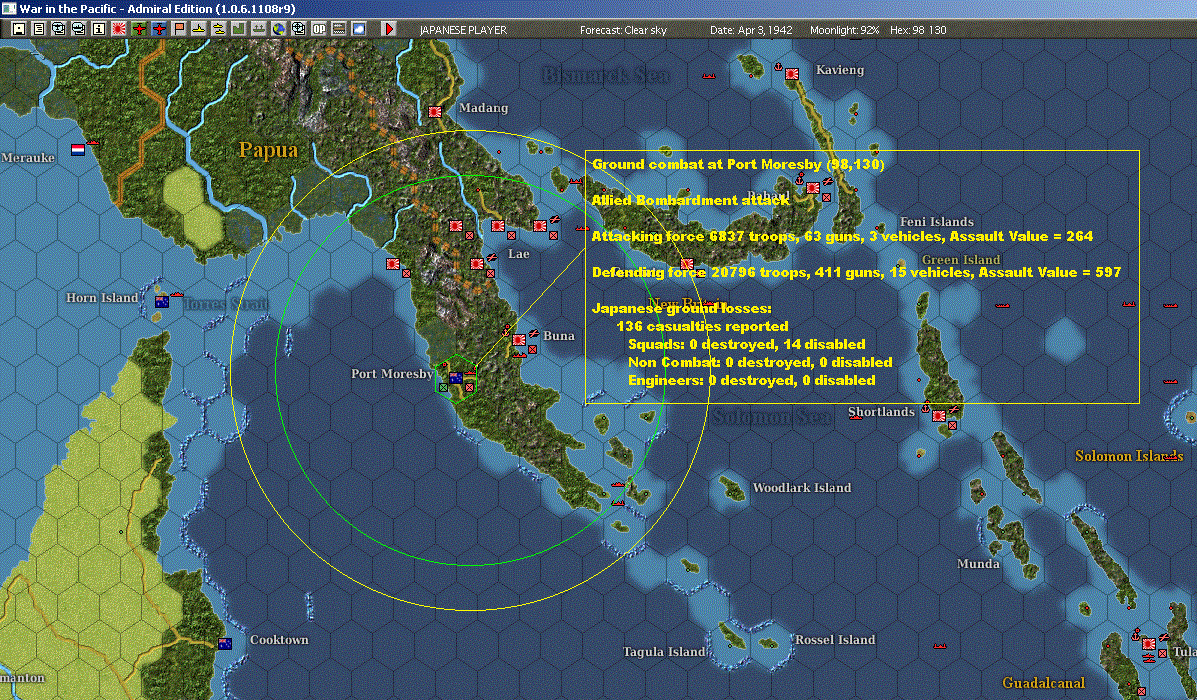Select Japanese flag base at Kavieng
Screen dimensions: 1197x700
(792, 74)
